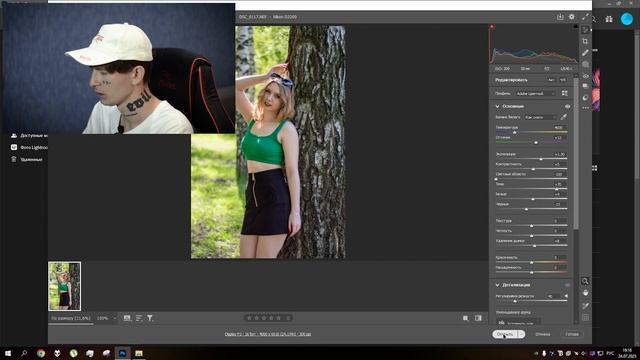This screenshot has height=360, width=640.
Task: Click the Оттенок slider track
Action: [x=531, y=142]
